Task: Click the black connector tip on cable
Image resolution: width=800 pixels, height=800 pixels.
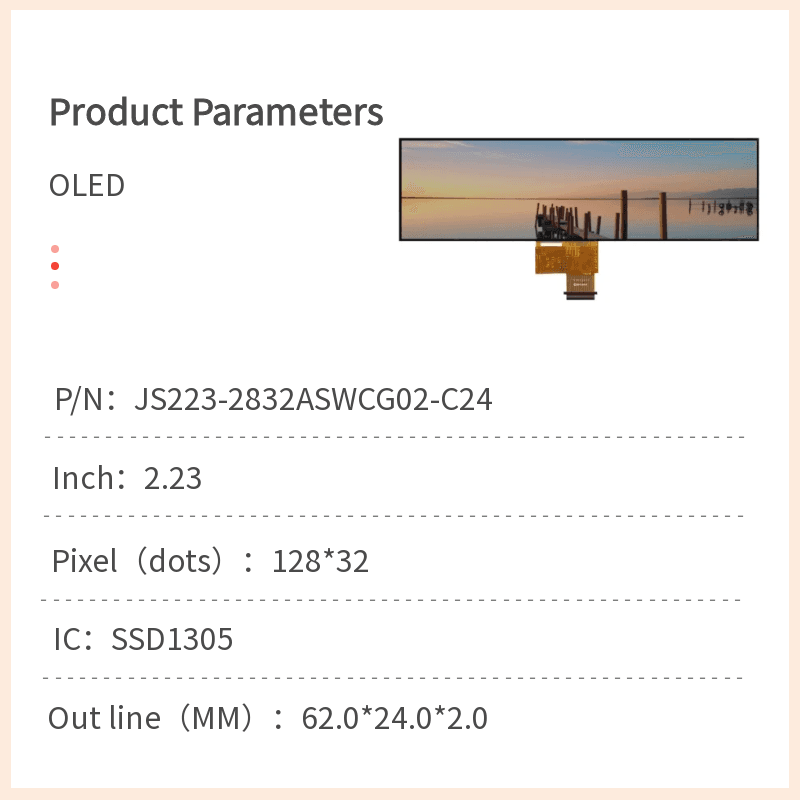Action: [x=580, y=295]
